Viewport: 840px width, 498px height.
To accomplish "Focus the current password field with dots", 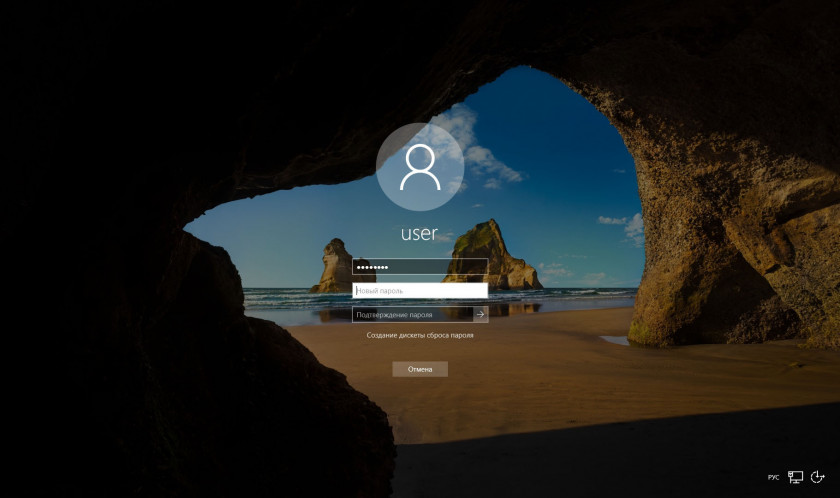I will 419,267.
